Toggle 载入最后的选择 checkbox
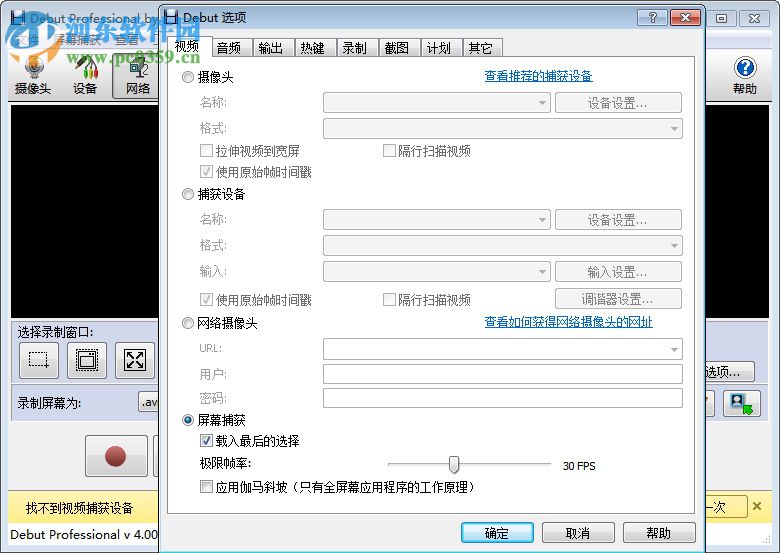This screenshot has width=780, height=553. point(206,440)
